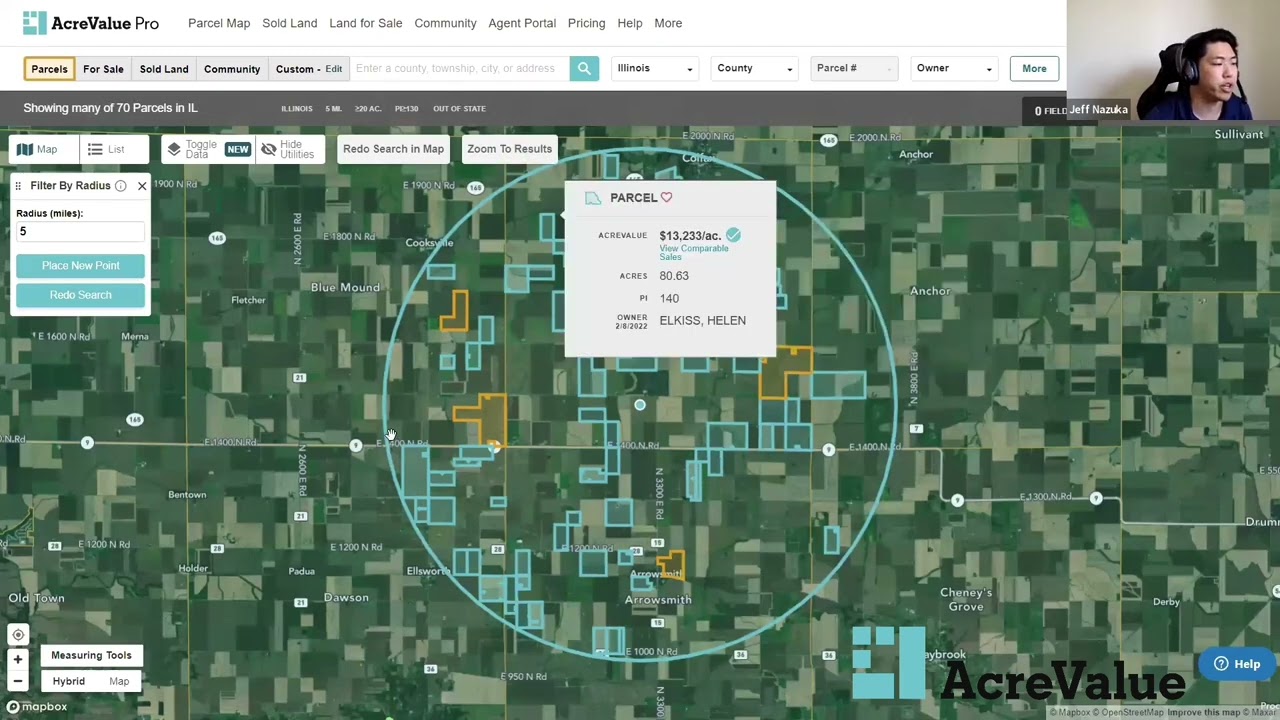Open Community top menu
1280x720 pixels.
pyautogui.click(x=445, y=23)
